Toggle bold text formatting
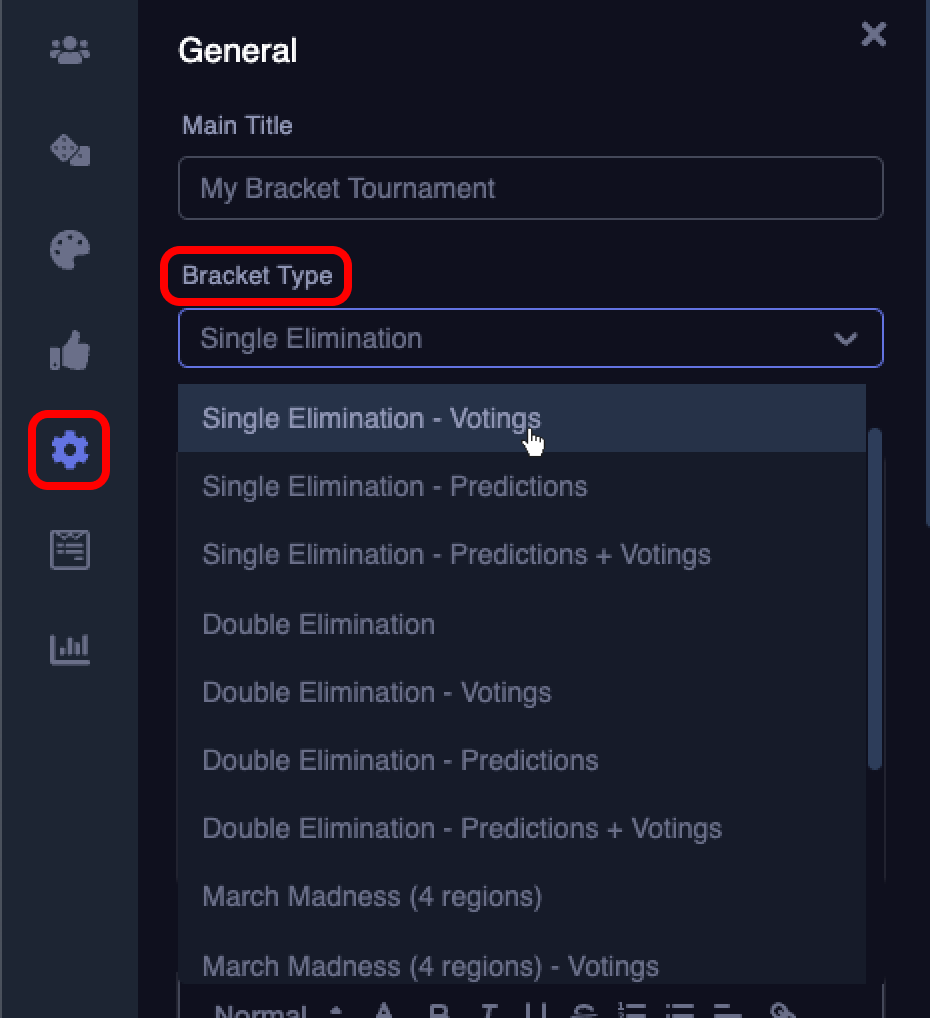 (x=439, y=1010)
